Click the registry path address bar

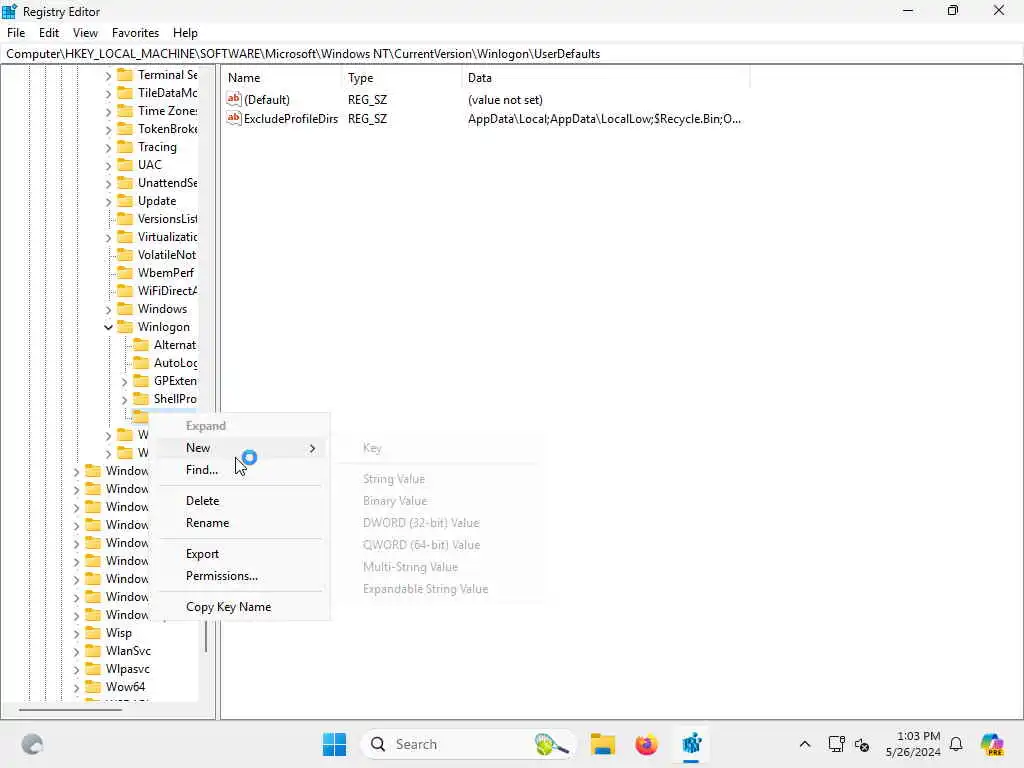[x=512, y=54]
